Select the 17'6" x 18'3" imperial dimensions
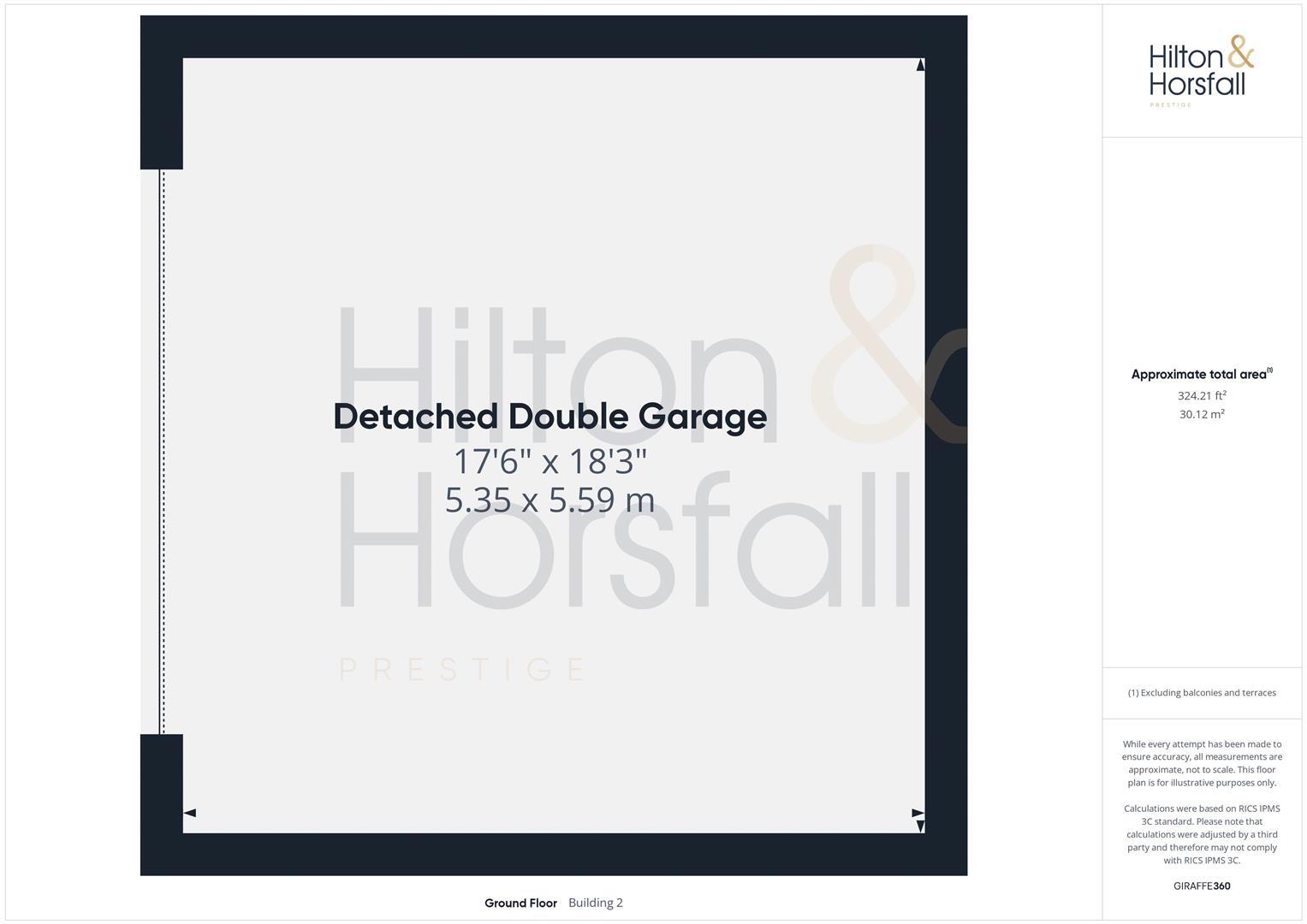 [550, 462]
